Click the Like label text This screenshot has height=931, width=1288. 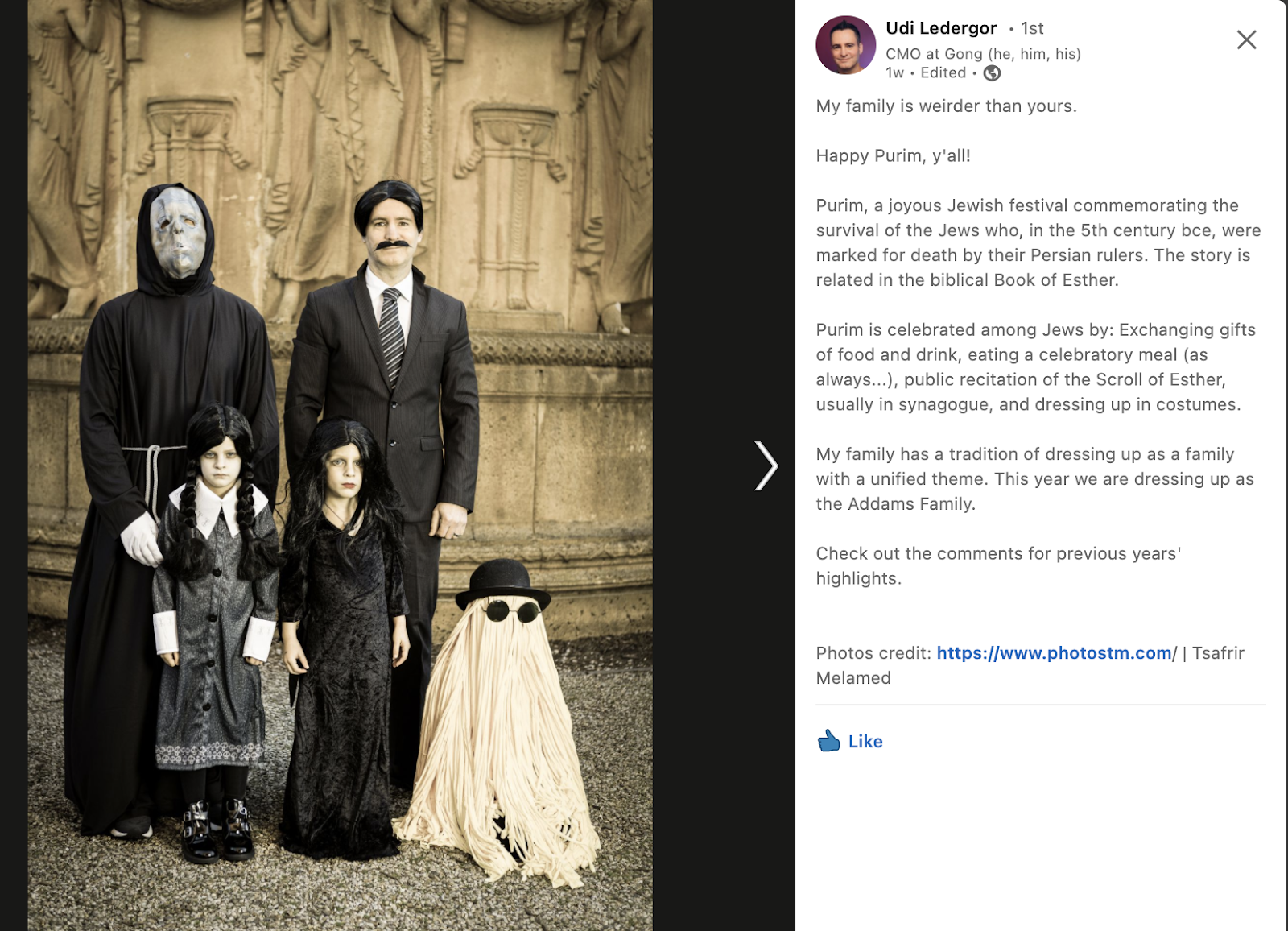(865, 742)
